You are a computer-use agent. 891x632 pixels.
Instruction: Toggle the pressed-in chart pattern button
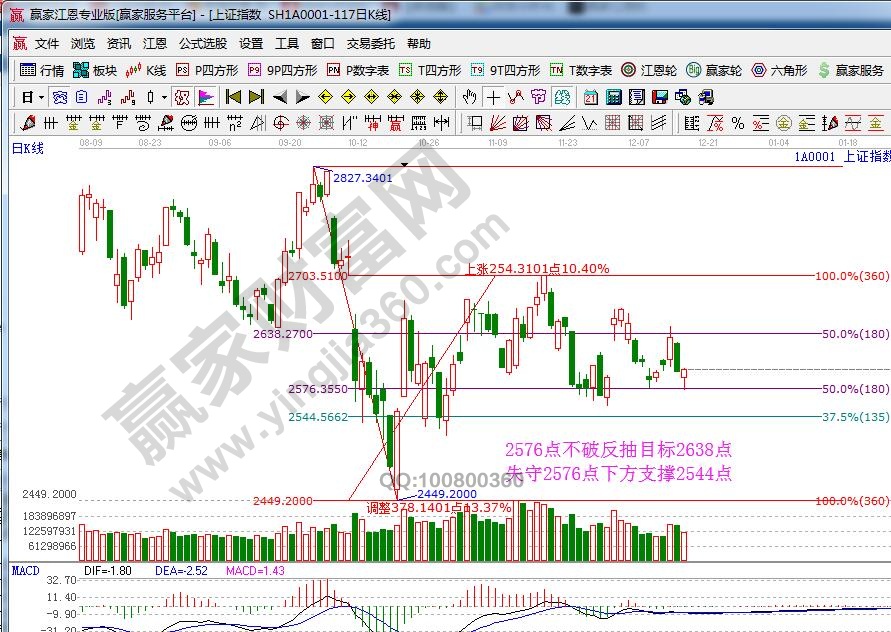tap(181, 97)
